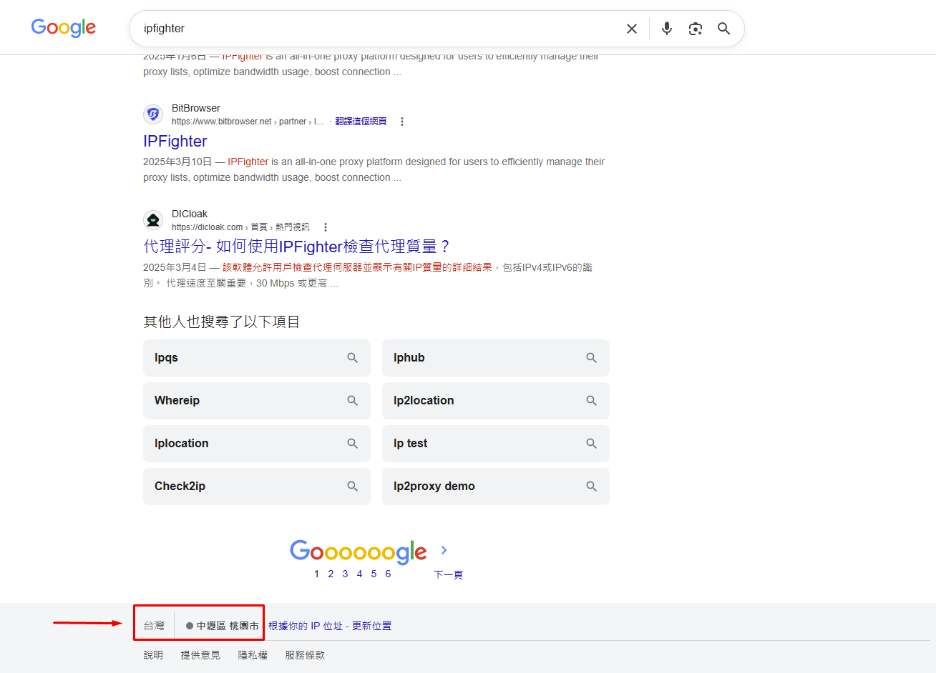
Task: Start voice search with microphone icon
Action: point(667,29)
